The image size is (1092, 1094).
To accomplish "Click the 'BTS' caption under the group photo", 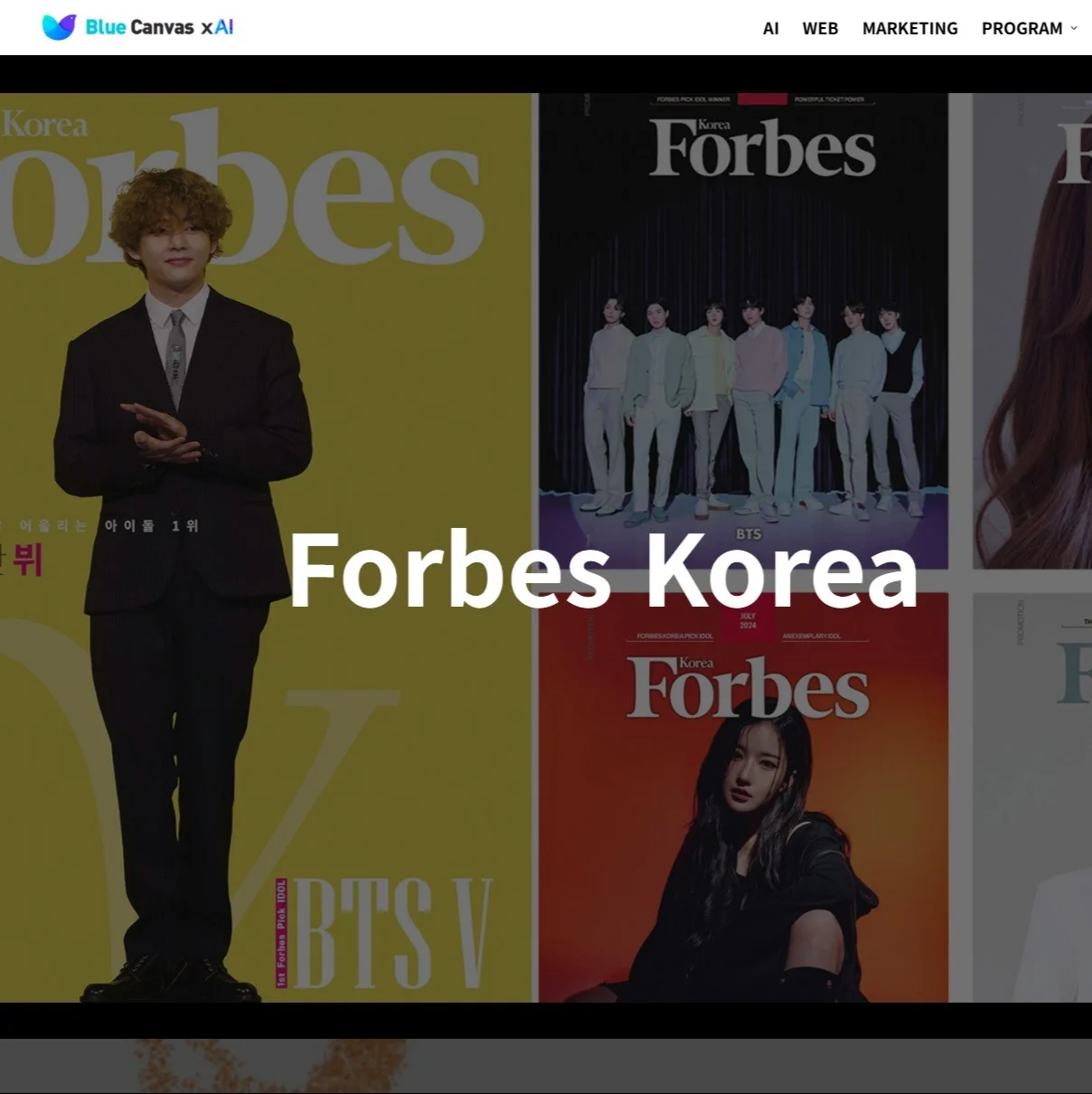I will [748, 534].
